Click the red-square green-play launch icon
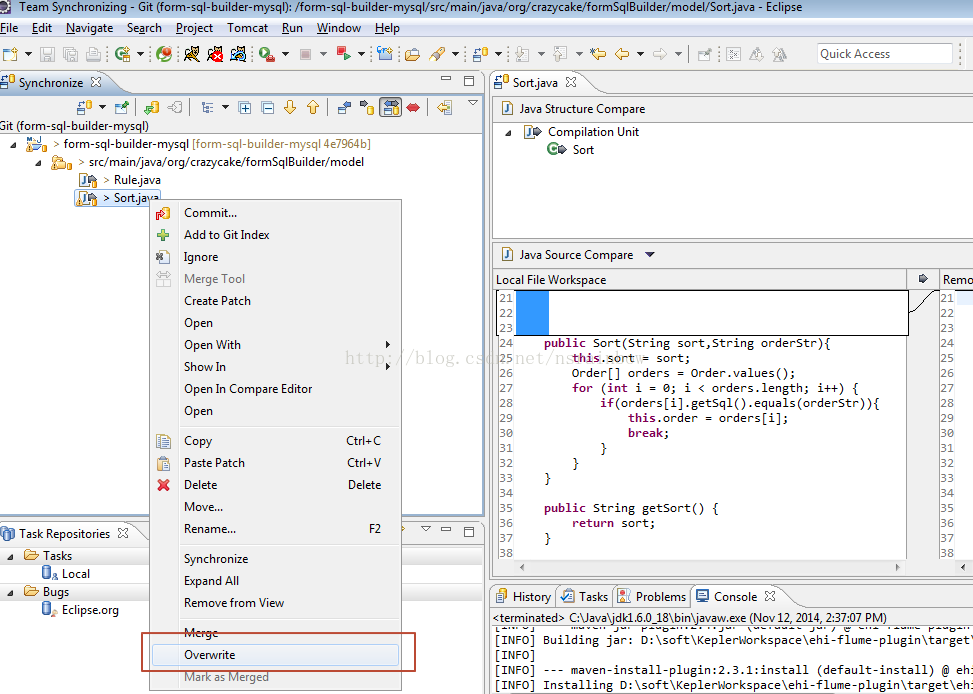The height and width of the screenshot is (694, 973). [x=343, y=54]
